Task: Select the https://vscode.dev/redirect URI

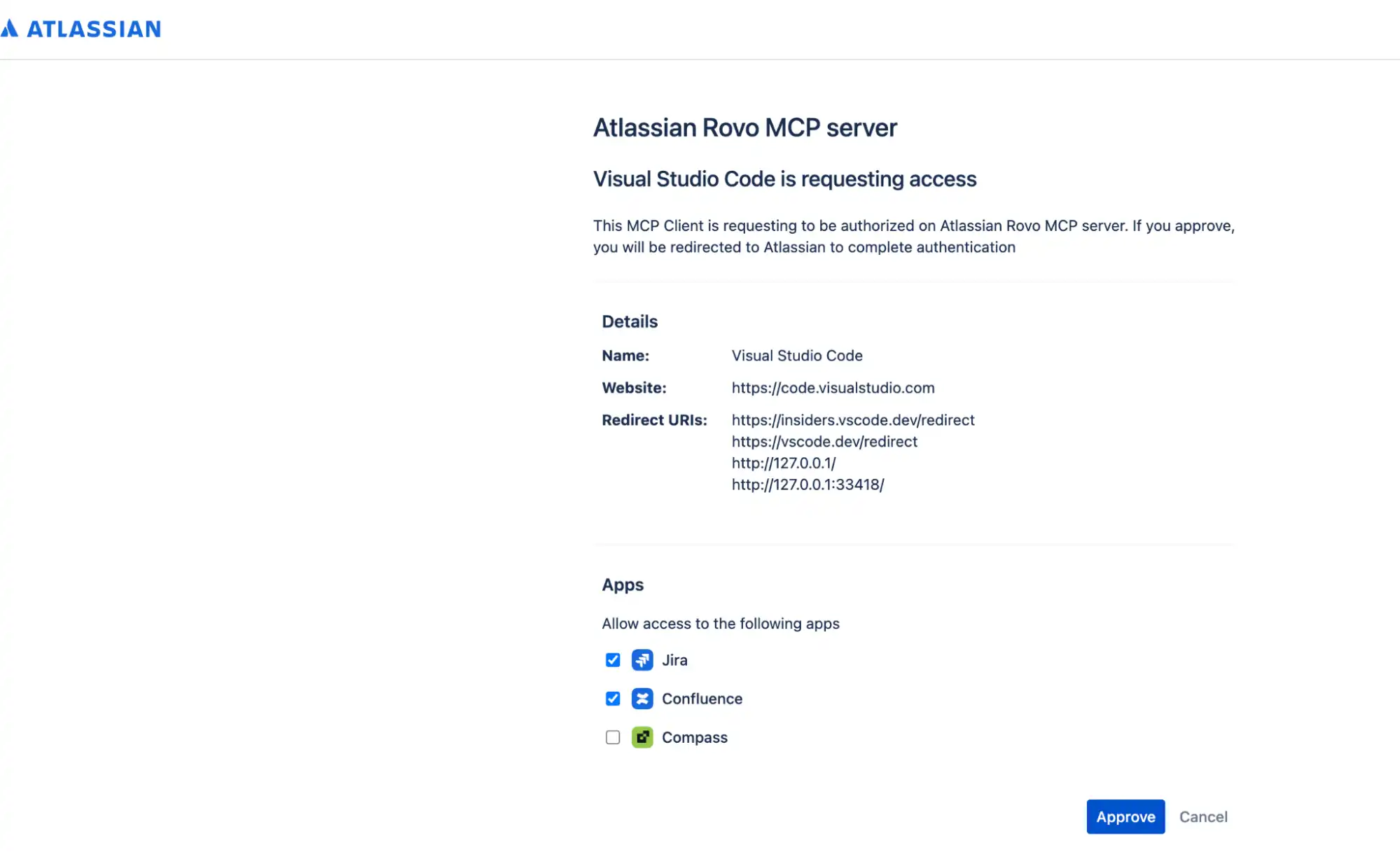Action: pos(824,442)
